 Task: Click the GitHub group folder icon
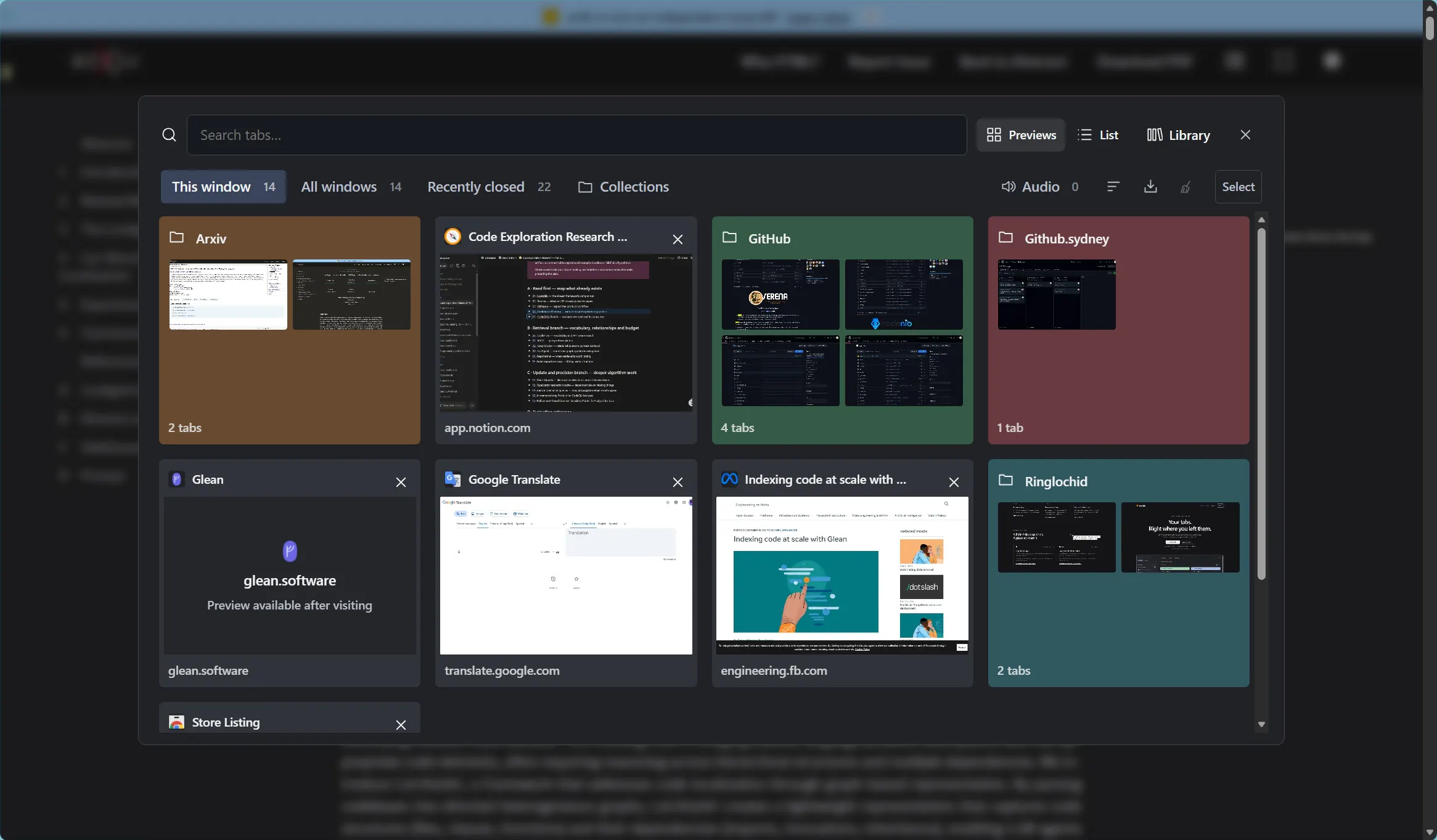click(x=730, y=237)
